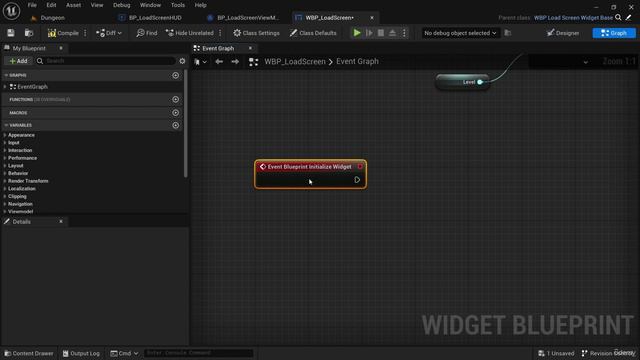The image size is (640, 360).
Task: Expand the Localization category
Action: 5,189
